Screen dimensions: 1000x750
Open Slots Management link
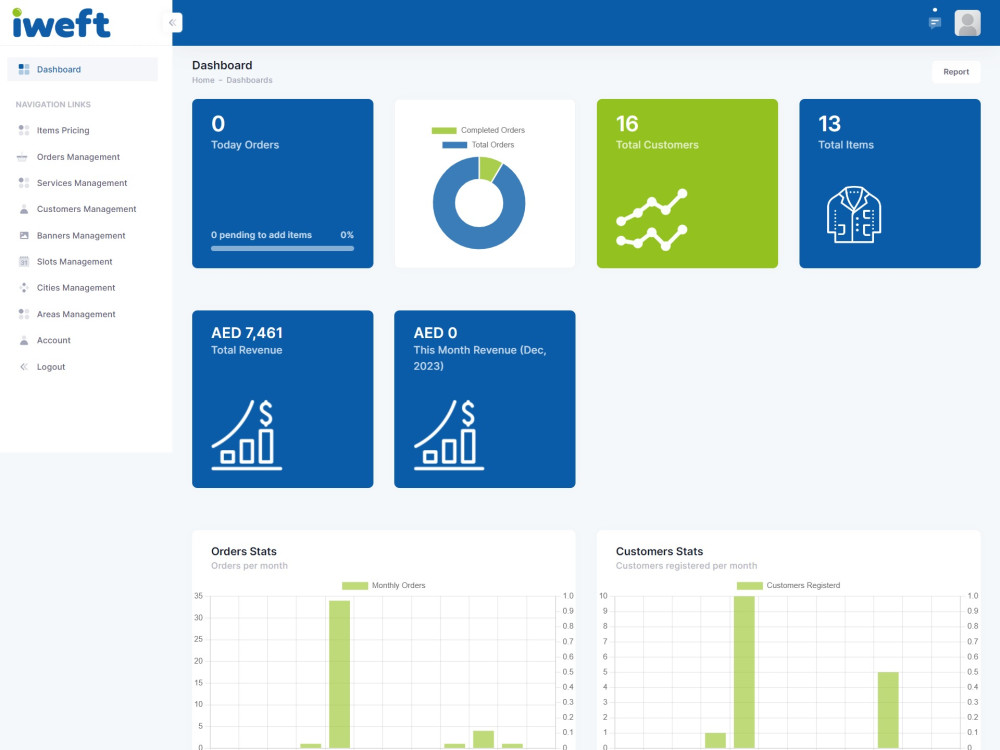pyautogui.click(x=74, y=262)
